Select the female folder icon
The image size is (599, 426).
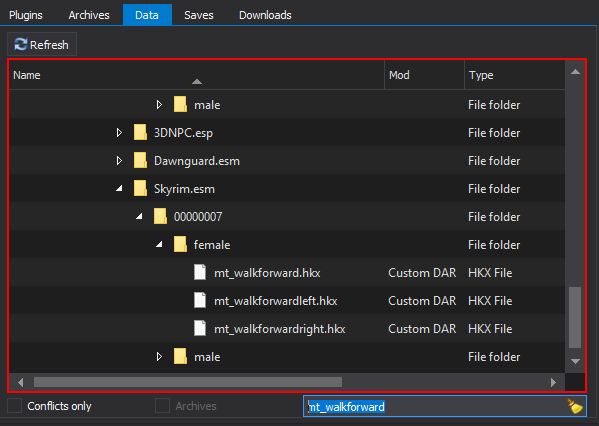(x=180, y=244)
